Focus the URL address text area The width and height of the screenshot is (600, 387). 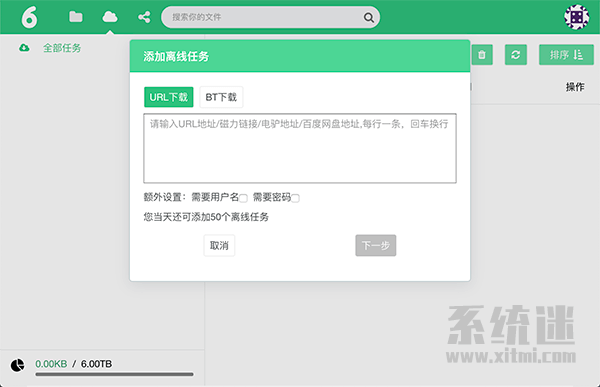(300, 148)
